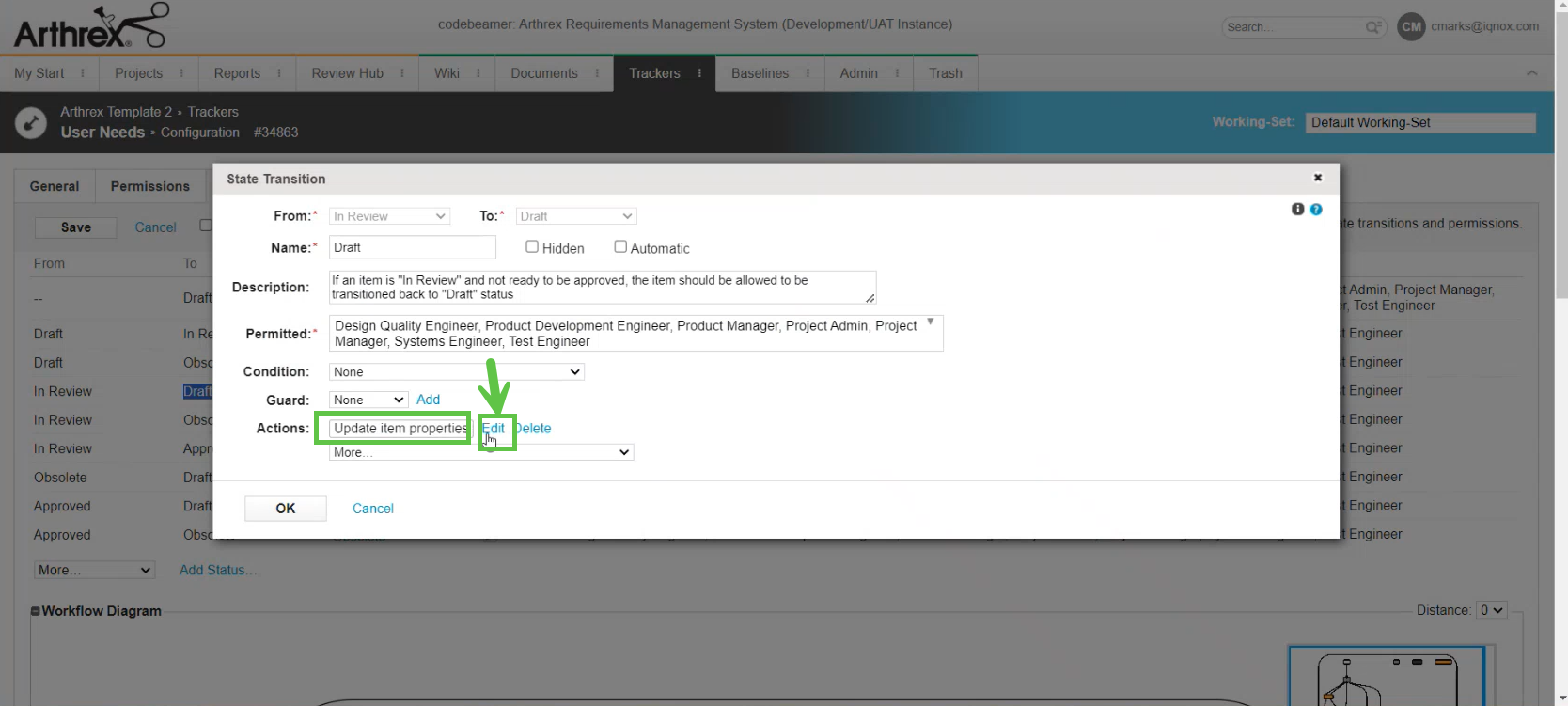The width and height of the screenshot is (1568, 706).
Task: Collapse the Workflow Diagram section
Action: 36,611
